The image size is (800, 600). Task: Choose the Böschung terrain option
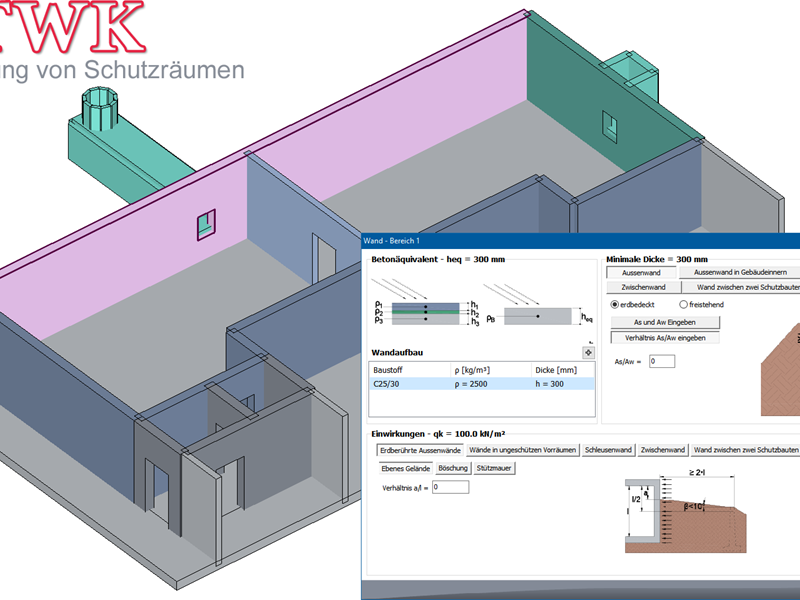click(452, 468)
